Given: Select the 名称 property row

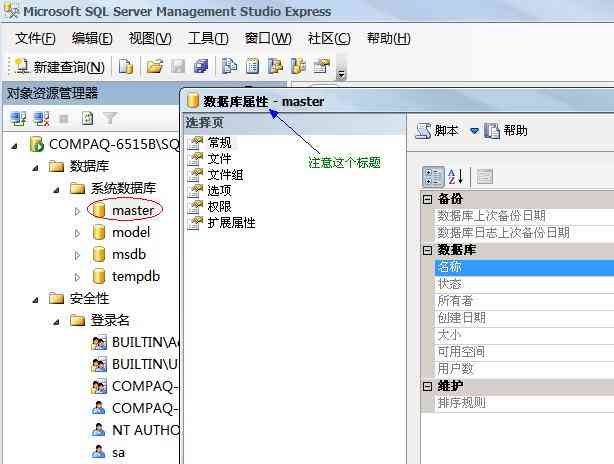Looking at the screenshot, I should coord(524,267).
